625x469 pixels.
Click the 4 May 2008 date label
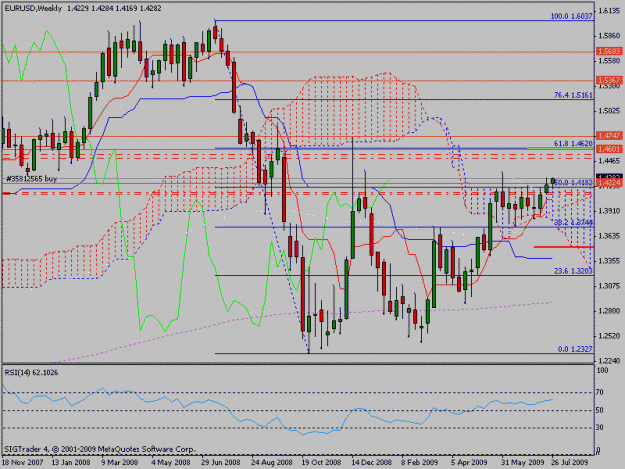pos(171,462)
